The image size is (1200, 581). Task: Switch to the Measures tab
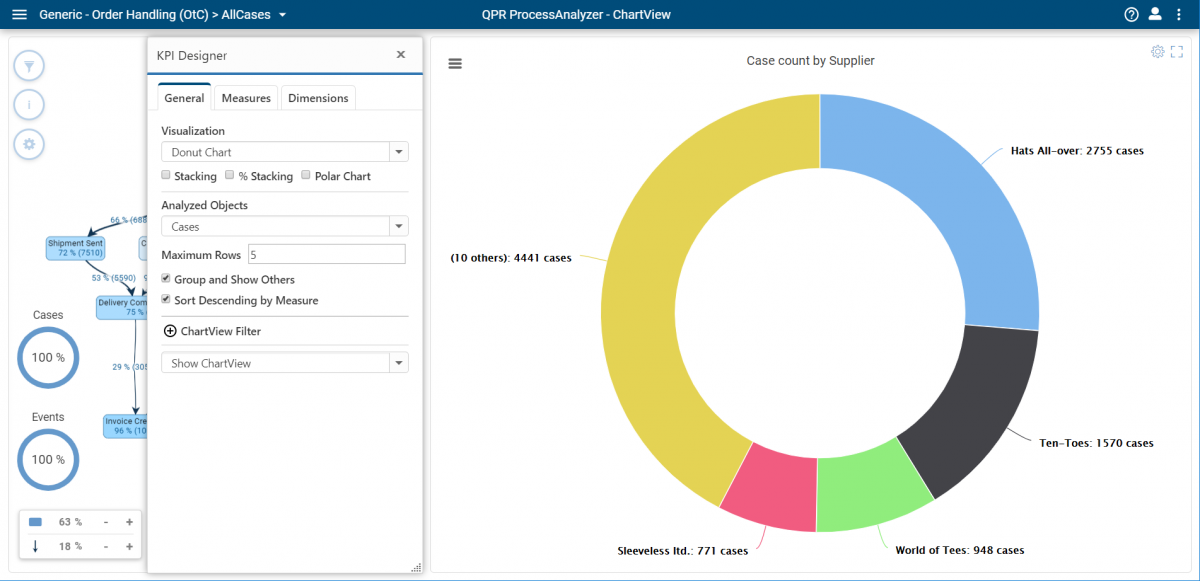point(246,98)
